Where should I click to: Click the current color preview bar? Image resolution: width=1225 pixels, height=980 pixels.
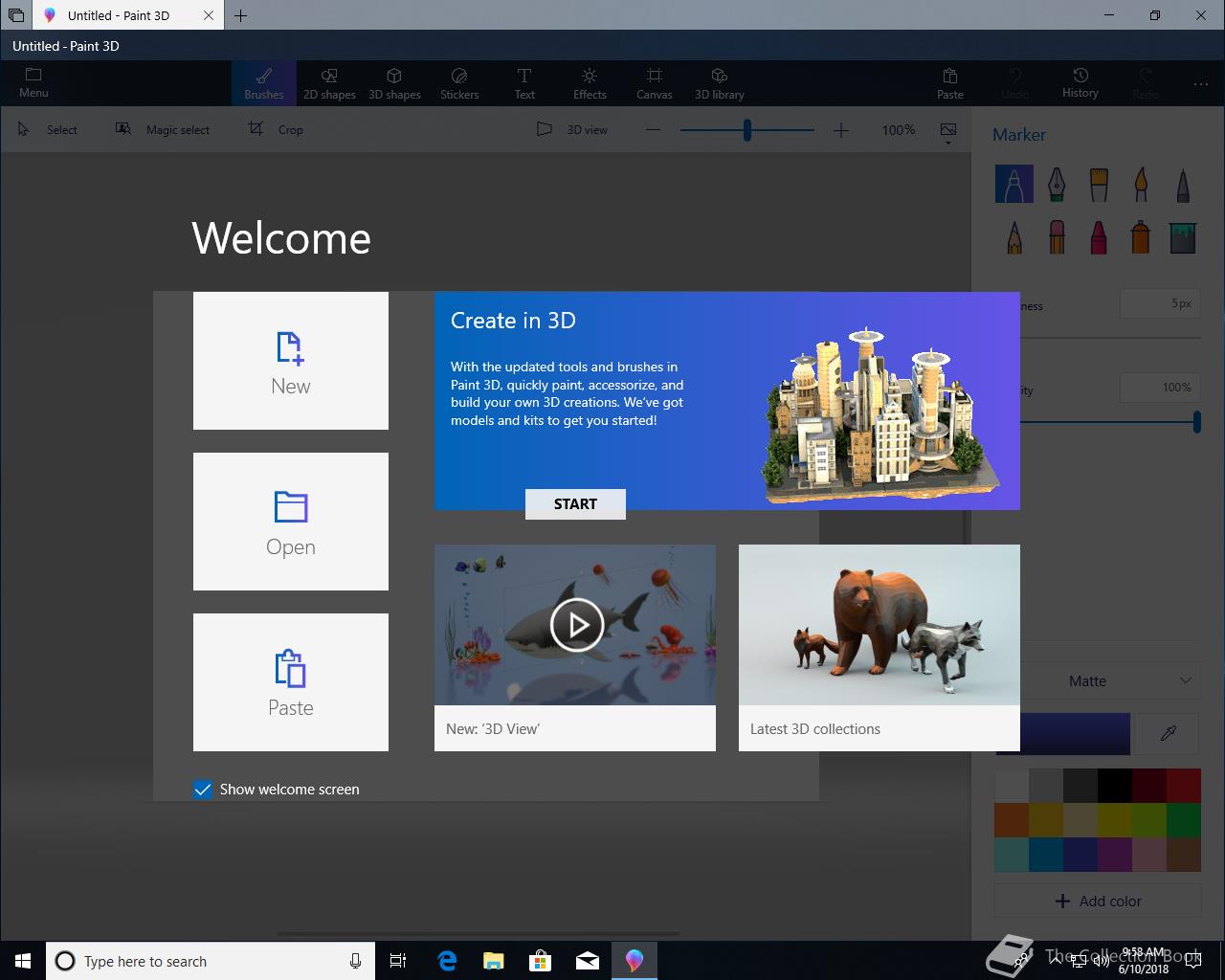point(1076,733)
